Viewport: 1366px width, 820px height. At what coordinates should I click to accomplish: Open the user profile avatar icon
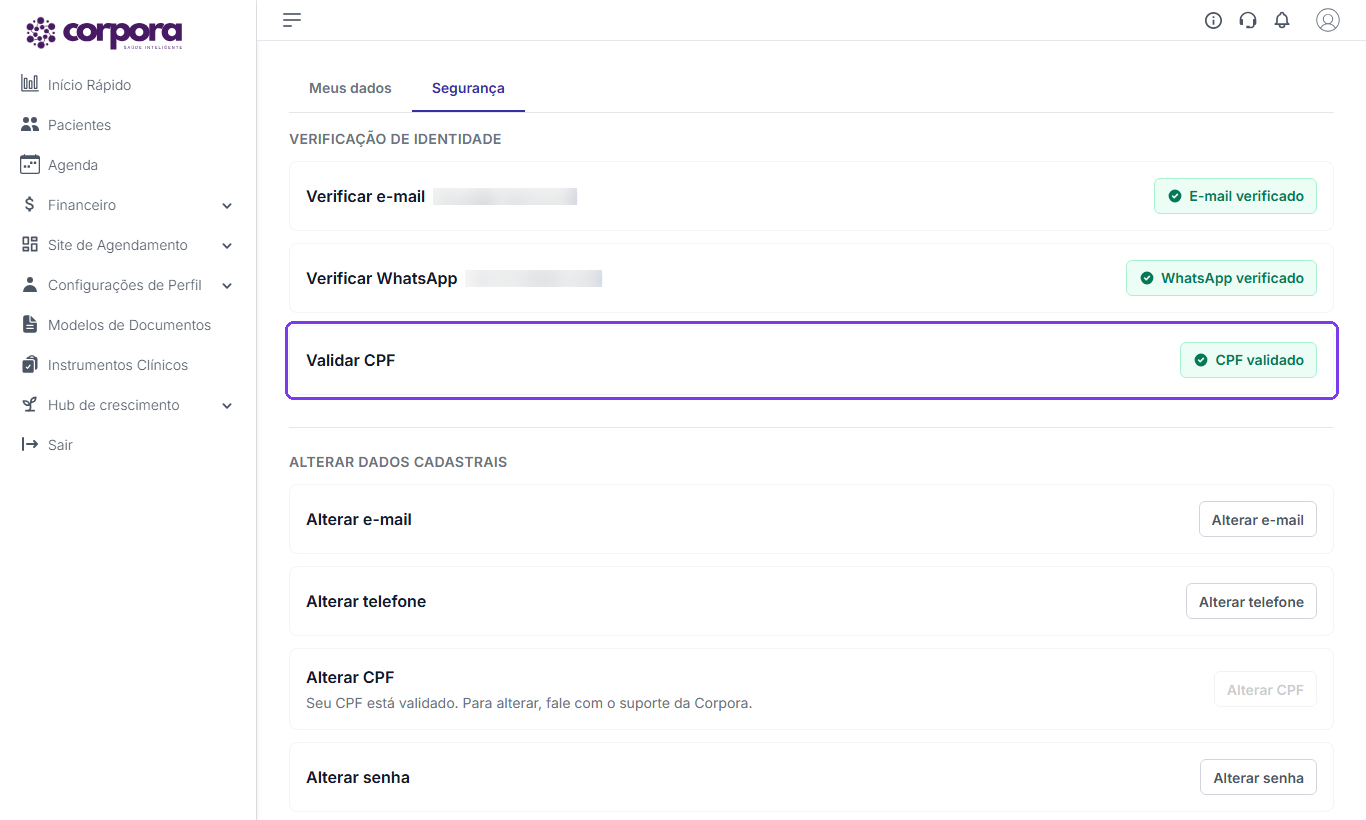click(x=1327, y=20)
